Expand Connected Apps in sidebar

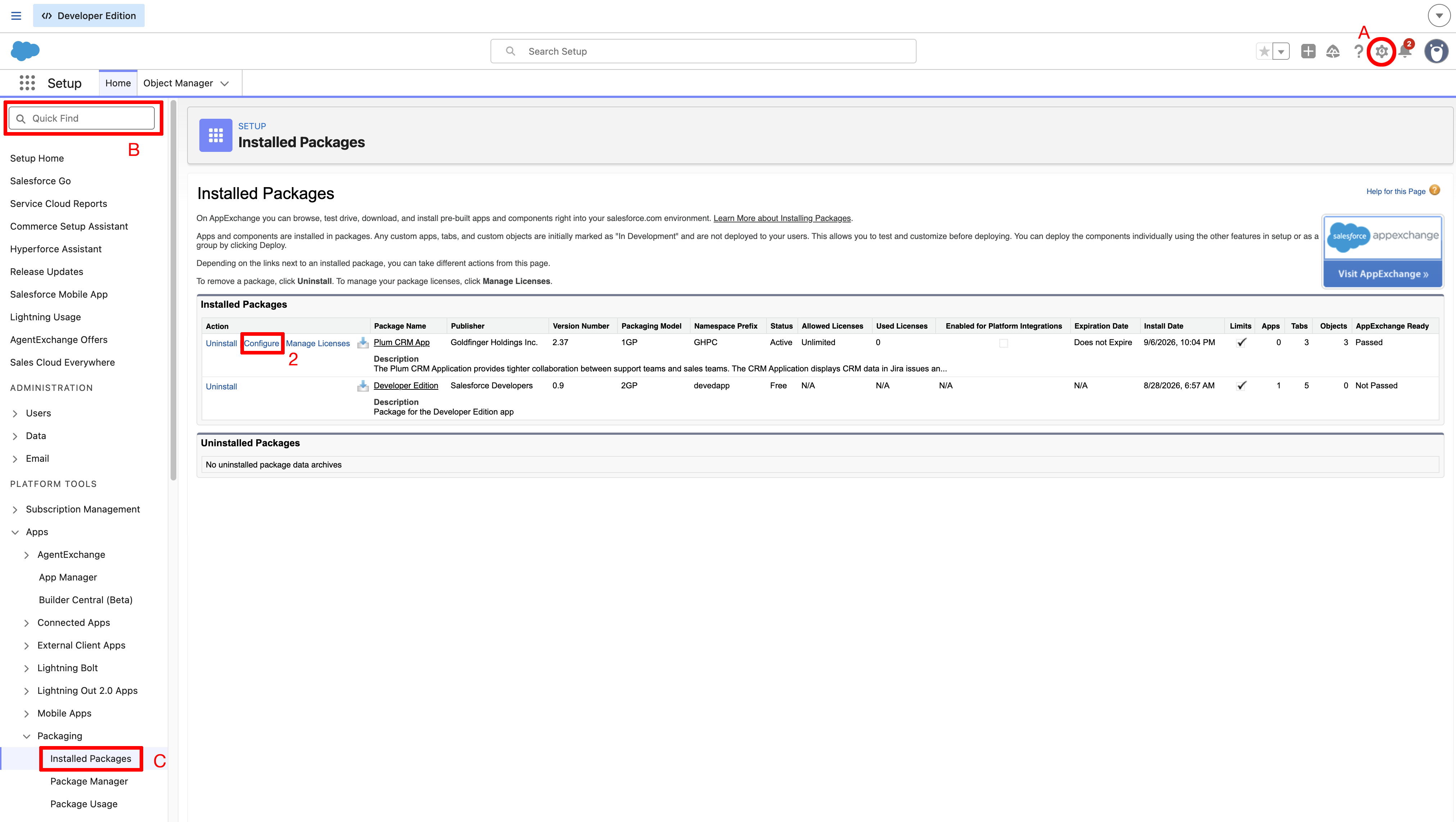point(27,623)
